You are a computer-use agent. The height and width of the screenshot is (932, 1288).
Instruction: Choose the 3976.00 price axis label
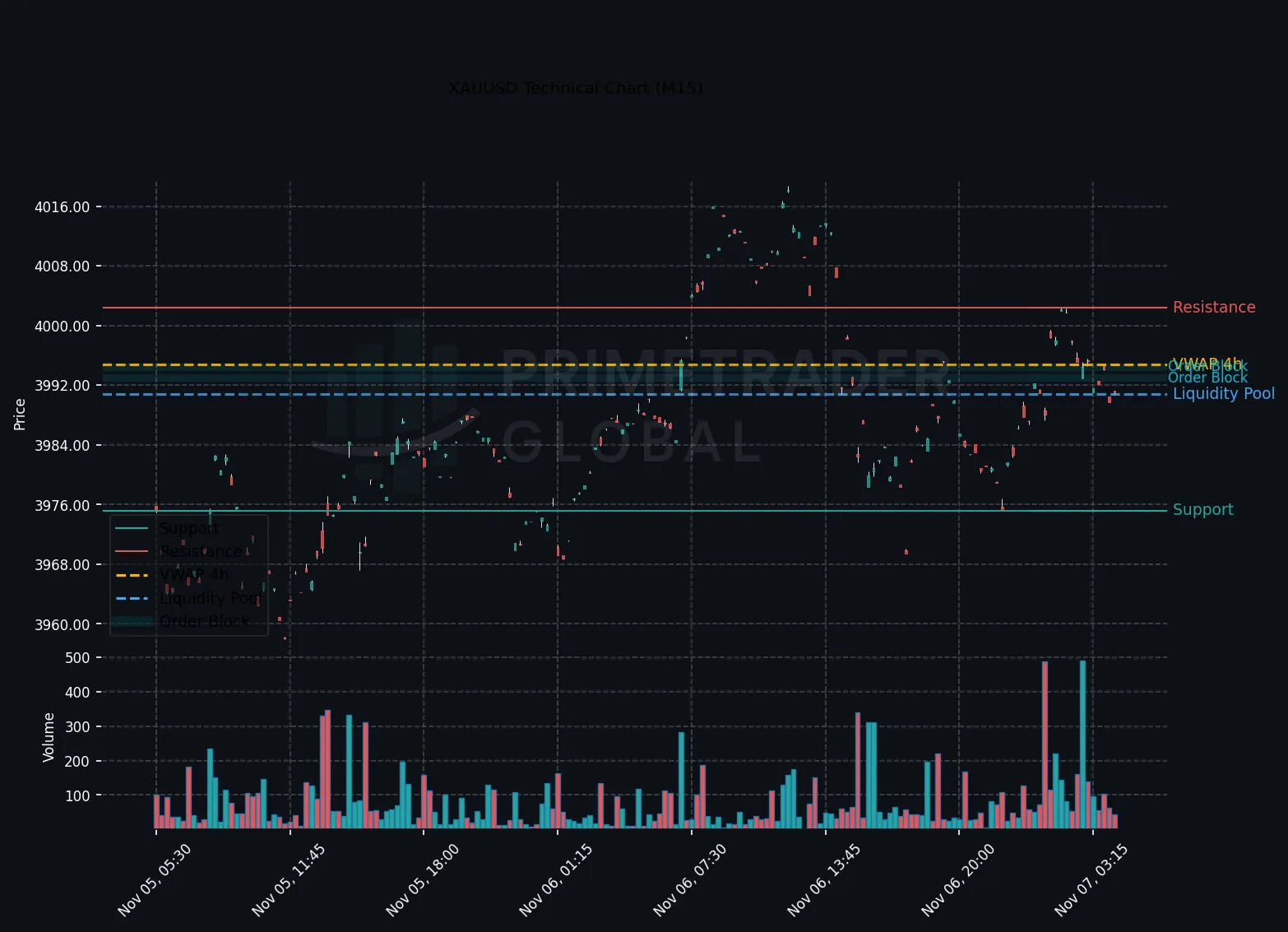[63, 506]
